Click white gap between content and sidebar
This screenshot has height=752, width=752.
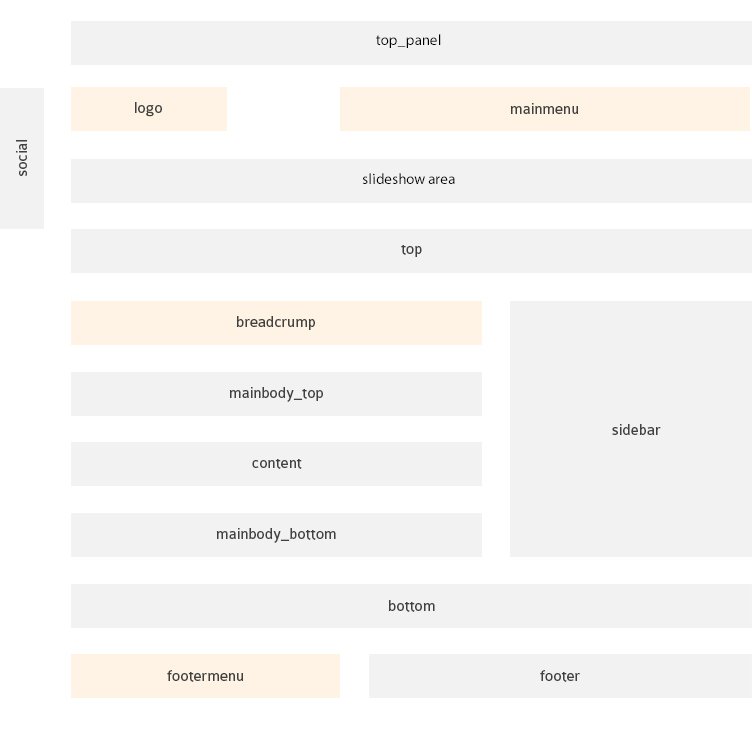(496, 464)
